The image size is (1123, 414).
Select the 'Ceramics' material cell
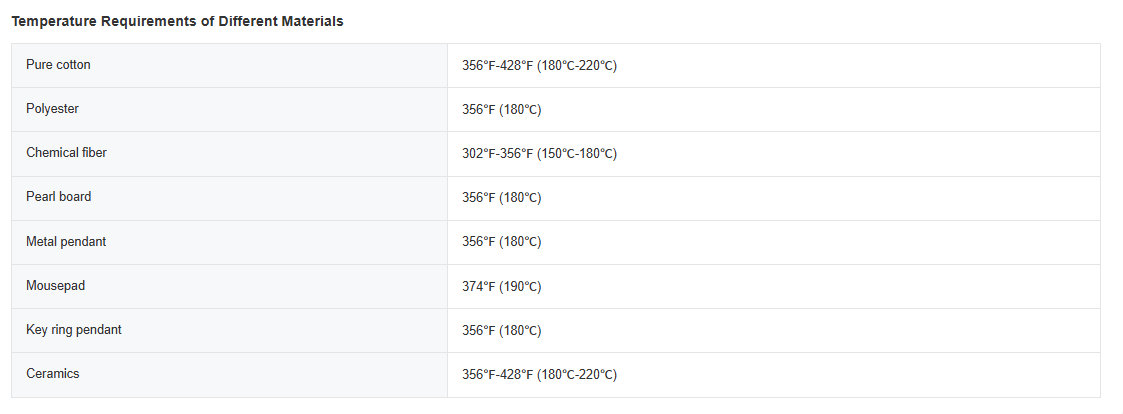click(x=52, y=374)
